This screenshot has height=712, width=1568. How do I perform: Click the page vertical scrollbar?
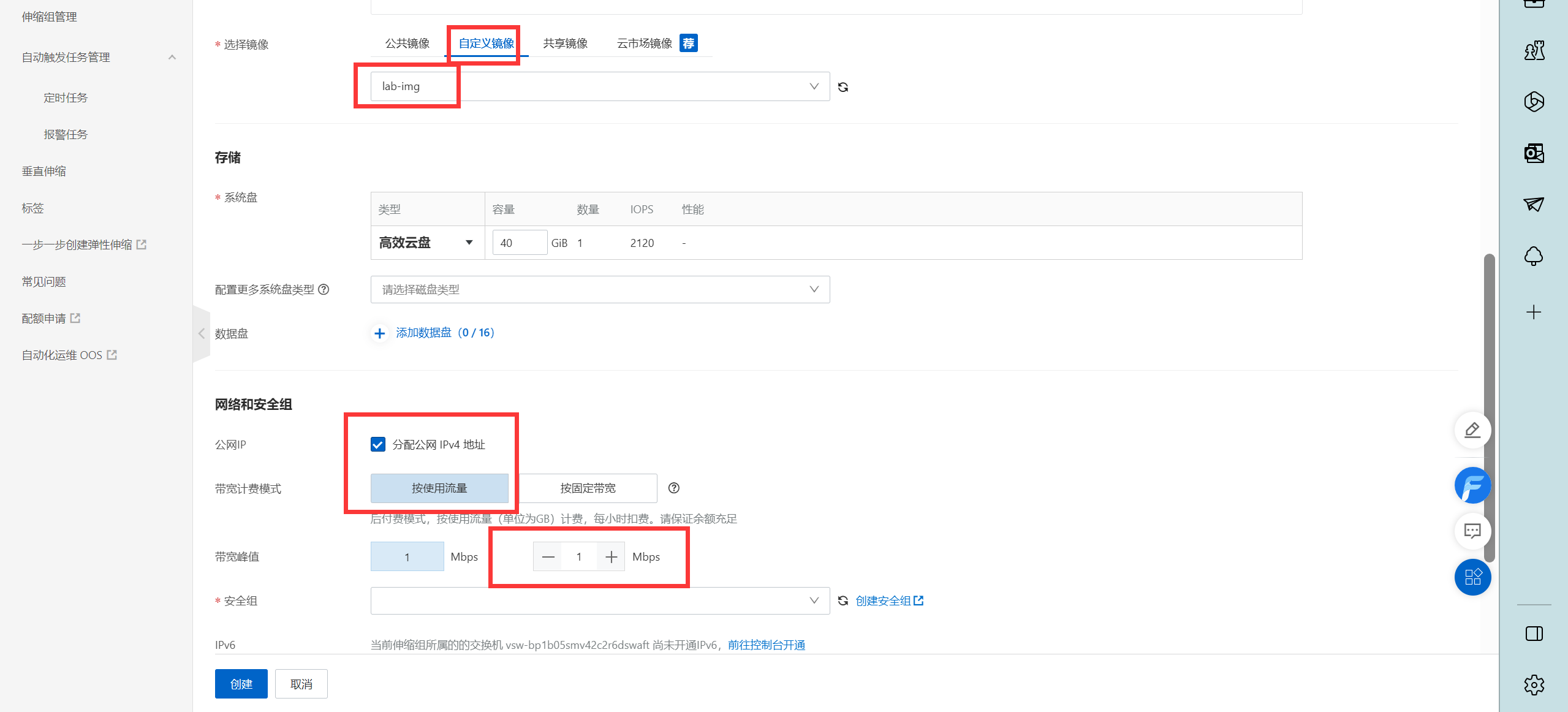click(1489, 407)
